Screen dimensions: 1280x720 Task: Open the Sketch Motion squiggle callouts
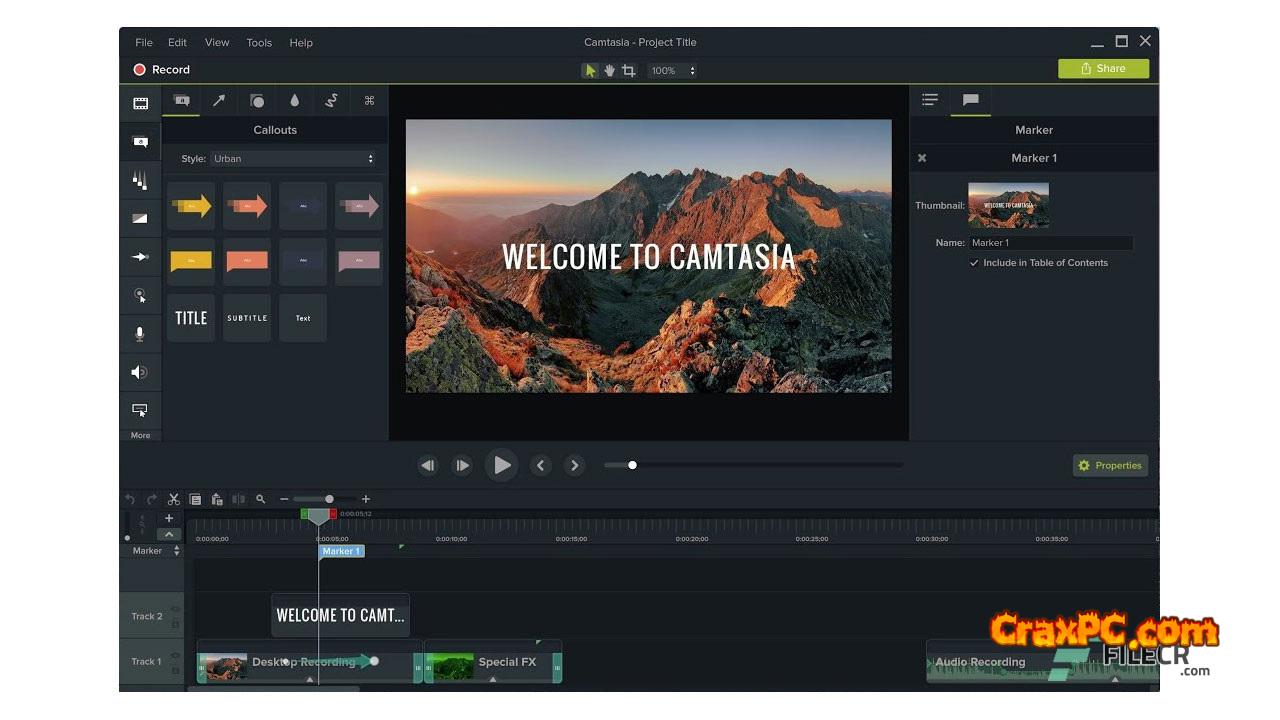331,101
